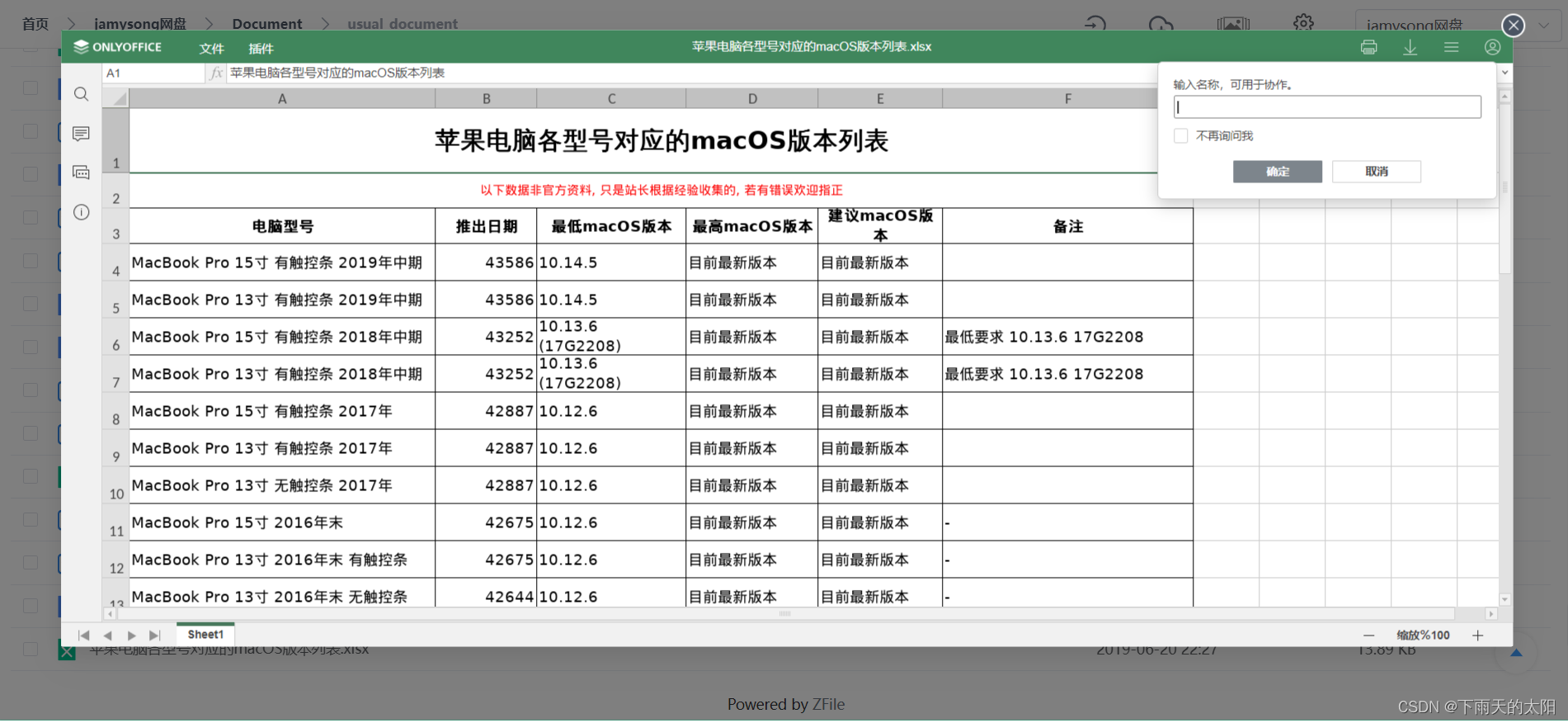Select the Sheet1 tab
This screenshot has width=1568, height=723.
click(205, 635)
